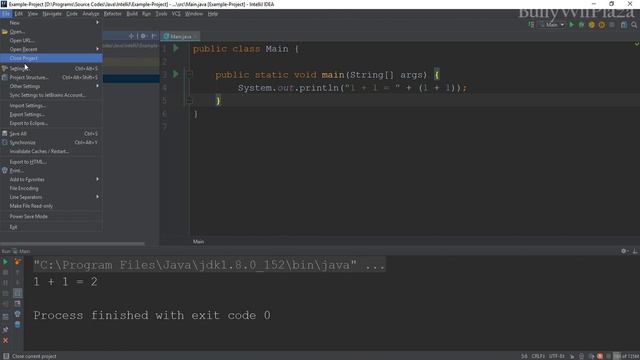Image resolution: width=640 pixels, height=360 pixels.
Task: Select Close Project menu entry
Action: [51, 58]
